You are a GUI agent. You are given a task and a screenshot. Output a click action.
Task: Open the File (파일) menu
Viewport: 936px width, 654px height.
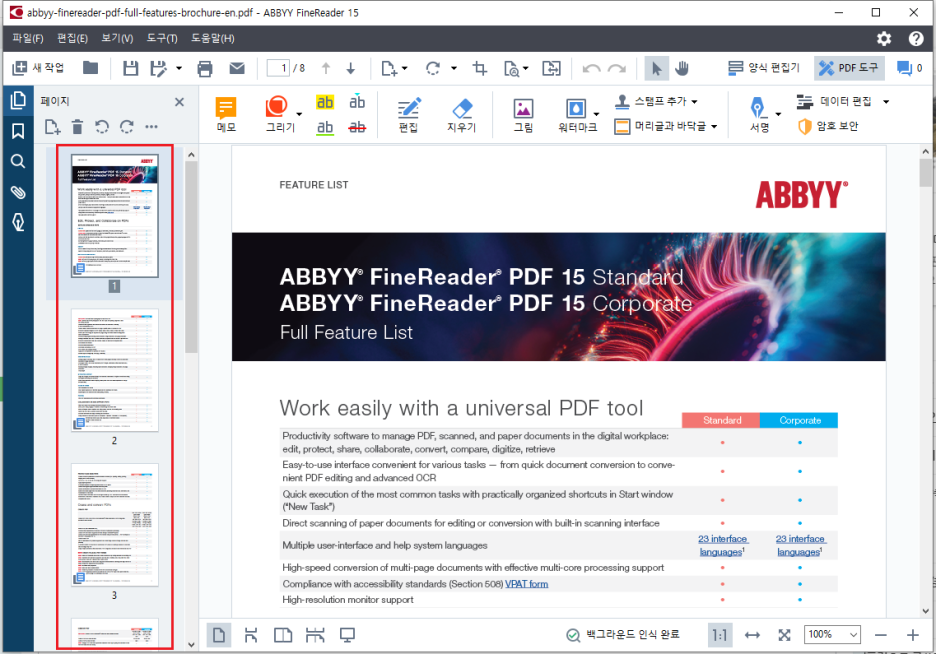point(28,38)
